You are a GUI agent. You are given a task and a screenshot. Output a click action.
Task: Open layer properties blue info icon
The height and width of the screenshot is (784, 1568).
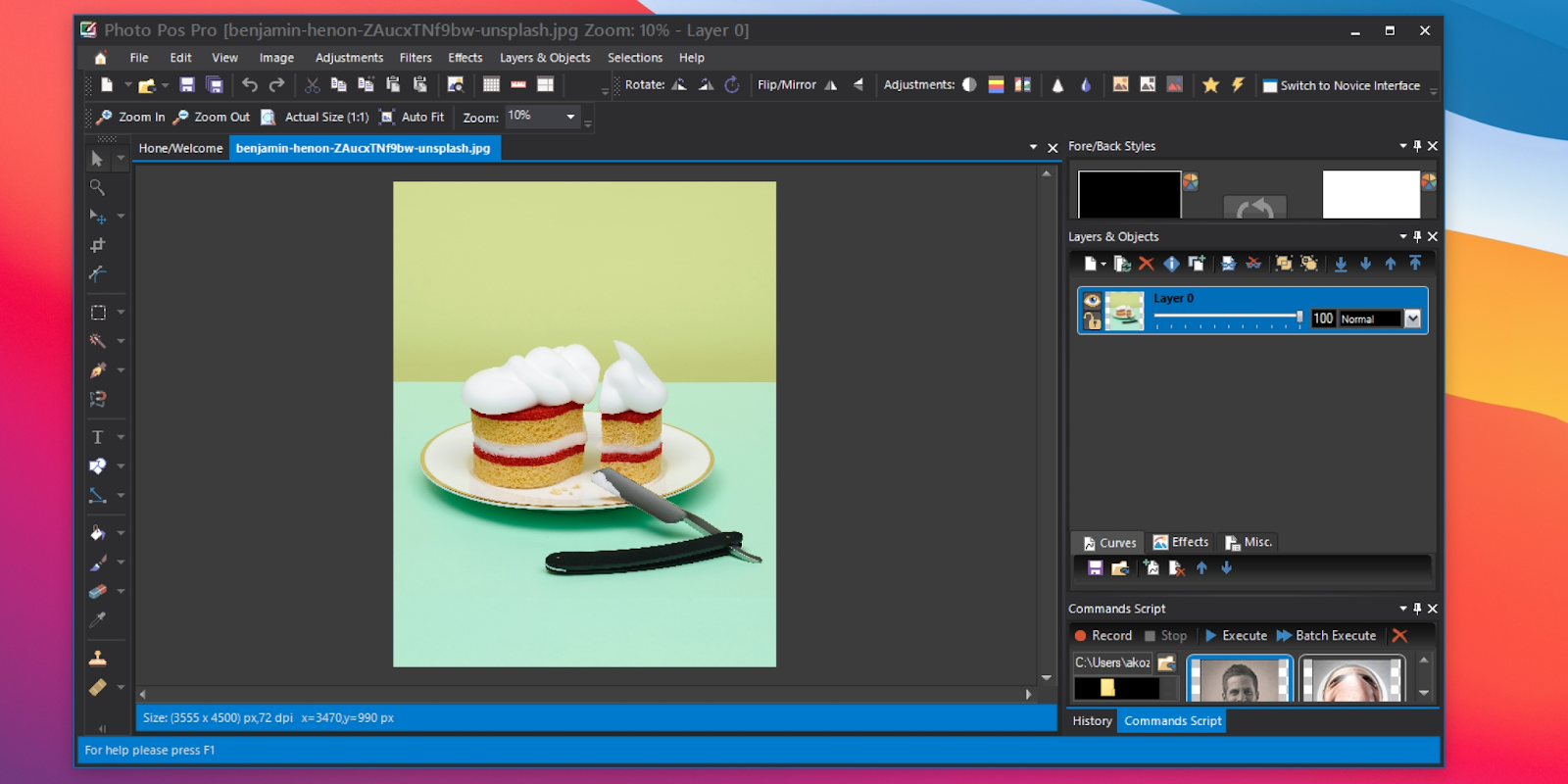point(1171,264)
